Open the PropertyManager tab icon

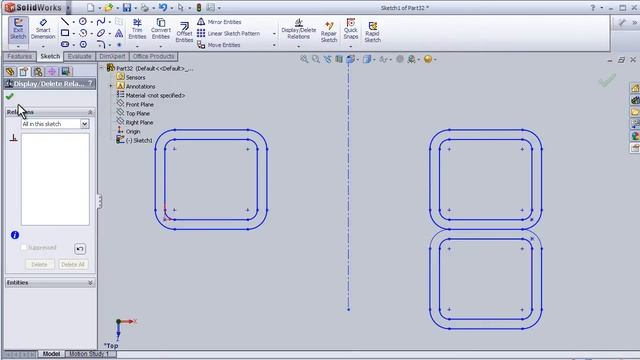pyautogui.click(x=24, y=72)
